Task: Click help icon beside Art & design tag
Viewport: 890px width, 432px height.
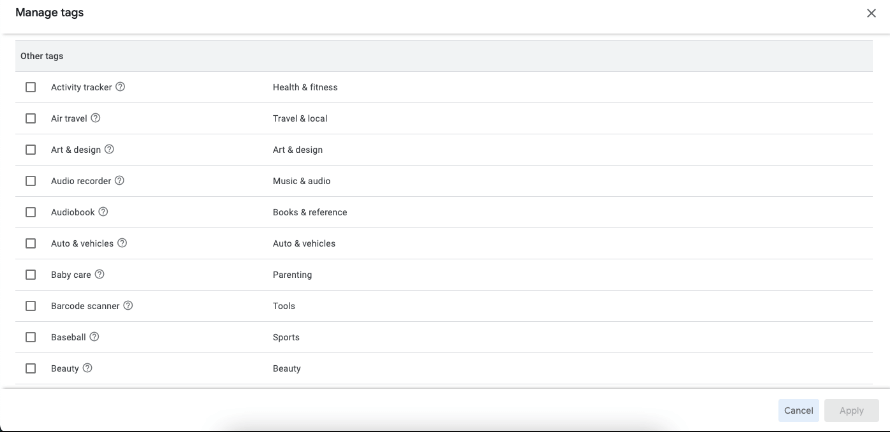Action: point(109,150)
